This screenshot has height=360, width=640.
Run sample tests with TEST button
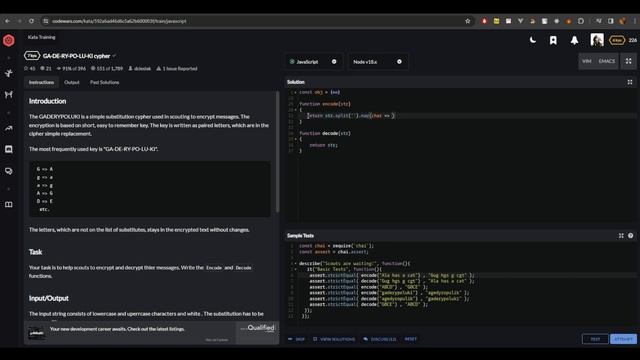click(595, 339)
